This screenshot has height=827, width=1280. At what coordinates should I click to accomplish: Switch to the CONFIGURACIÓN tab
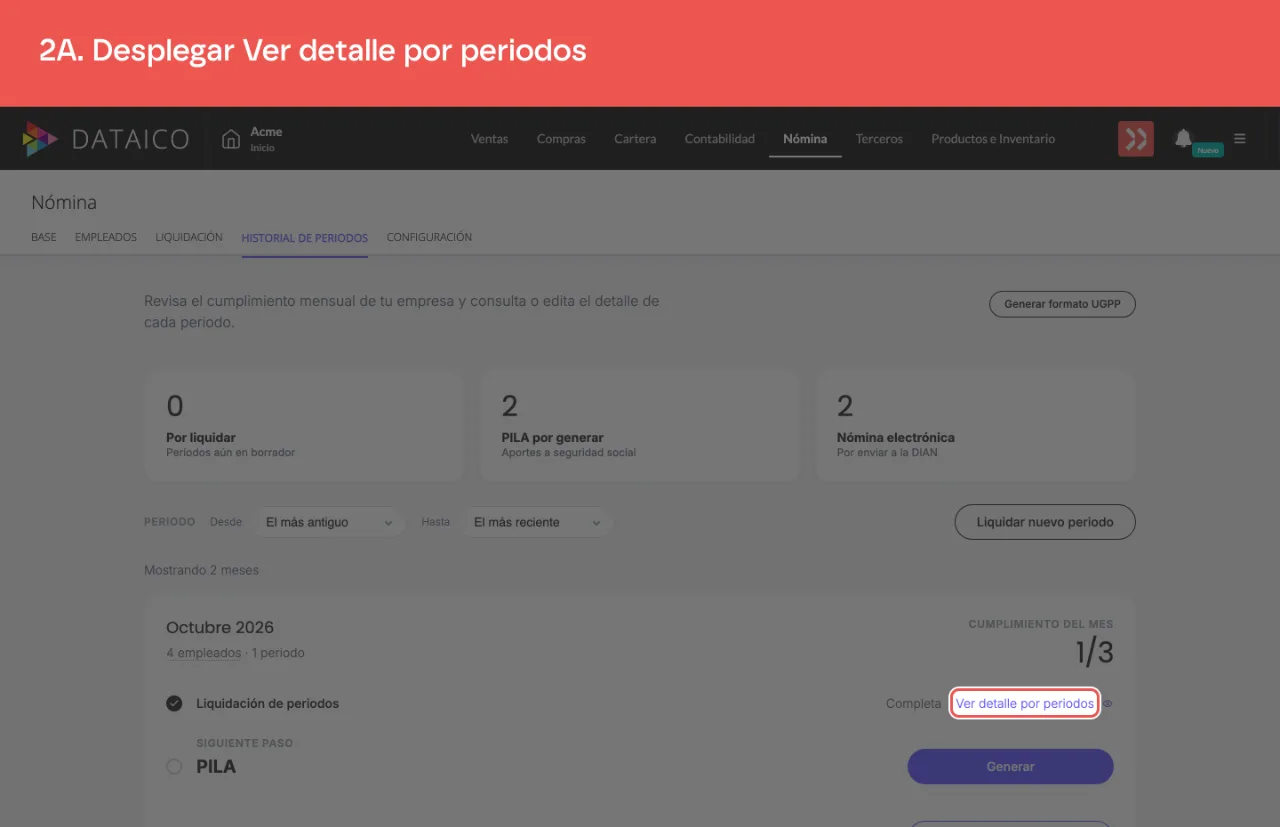click(429, 238)
